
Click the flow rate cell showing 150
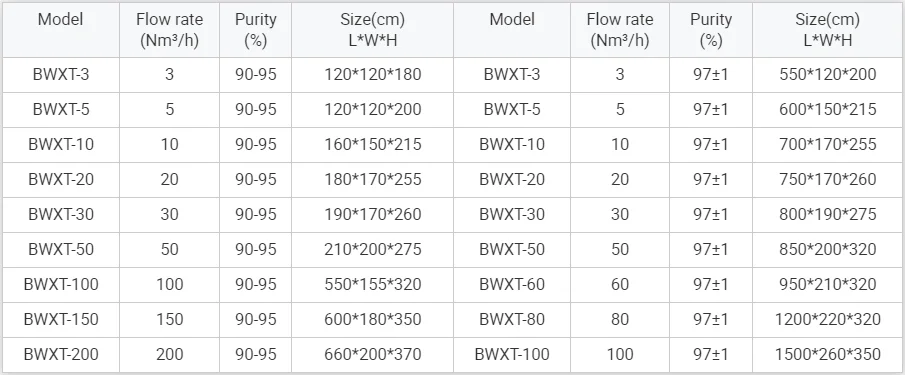(169, 319)
